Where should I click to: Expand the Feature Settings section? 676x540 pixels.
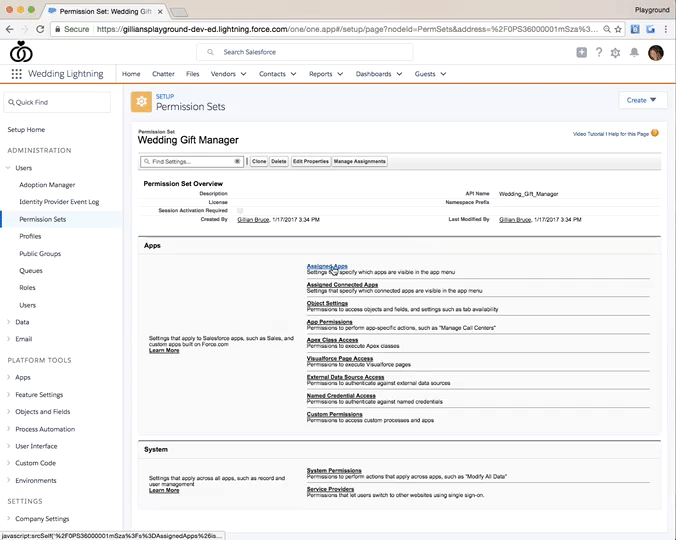pyautogui.click(x=8, y=394)
